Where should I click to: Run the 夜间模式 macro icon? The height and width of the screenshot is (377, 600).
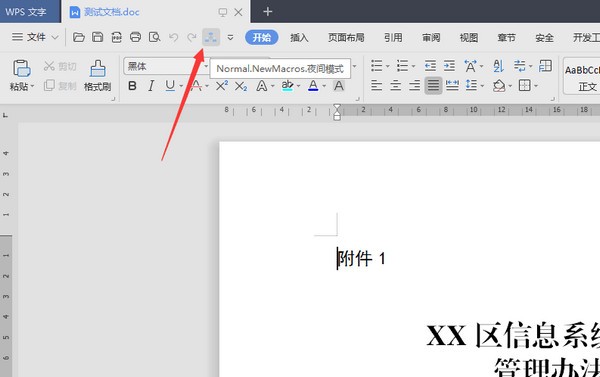point(211,37)
